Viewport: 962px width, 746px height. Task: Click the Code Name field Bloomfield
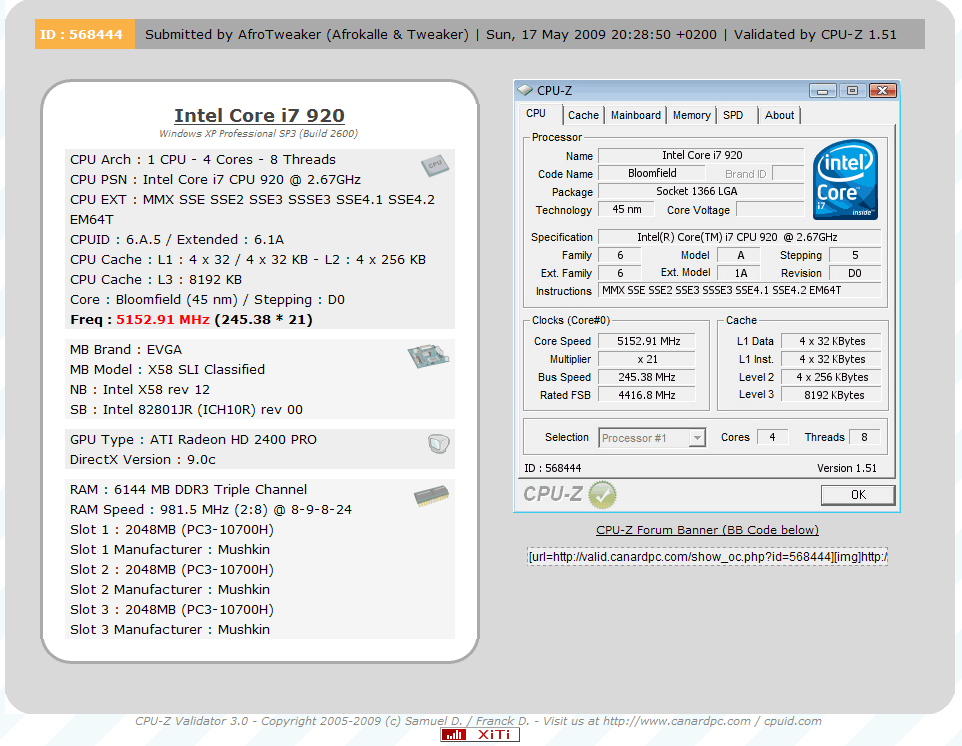tap(652, 174)
